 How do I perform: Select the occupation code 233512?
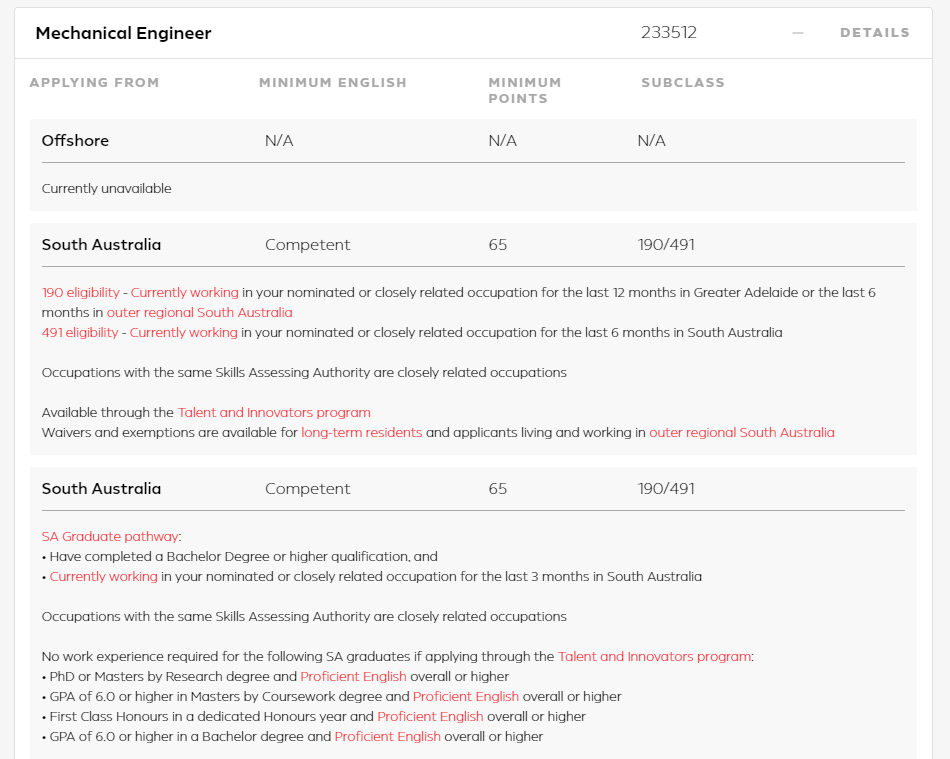(668, 33)
